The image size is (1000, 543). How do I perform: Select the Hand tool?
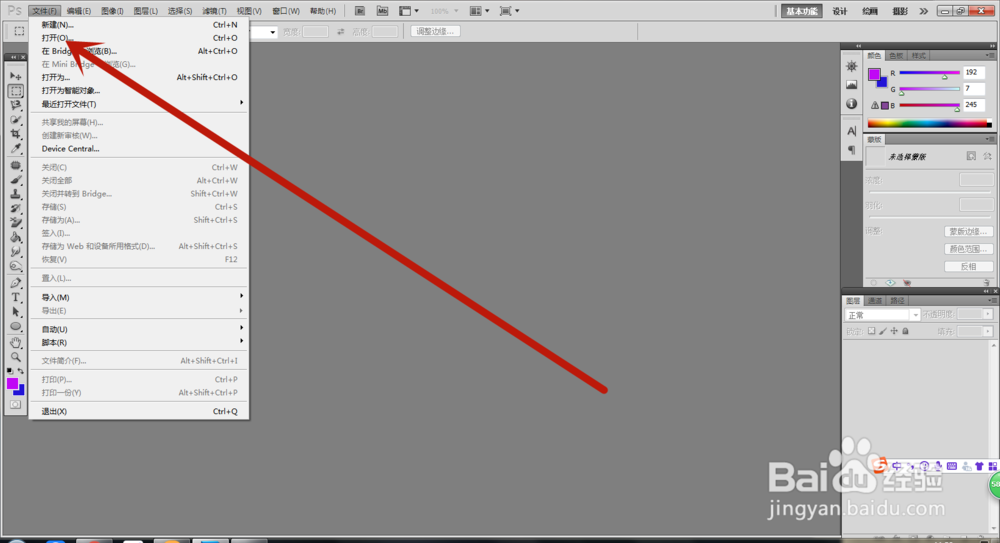click(x=15, y=343)
